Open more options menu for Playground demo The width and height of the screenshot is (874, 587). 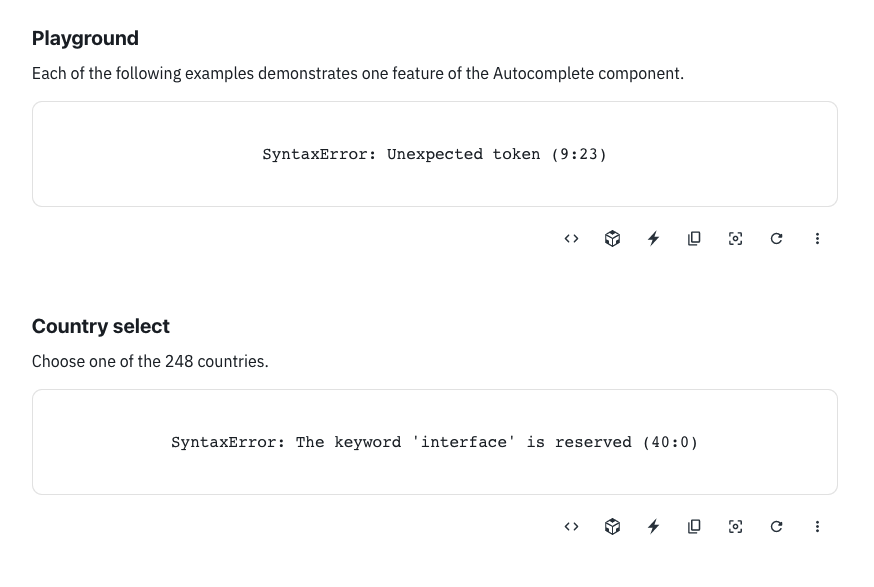817,239
